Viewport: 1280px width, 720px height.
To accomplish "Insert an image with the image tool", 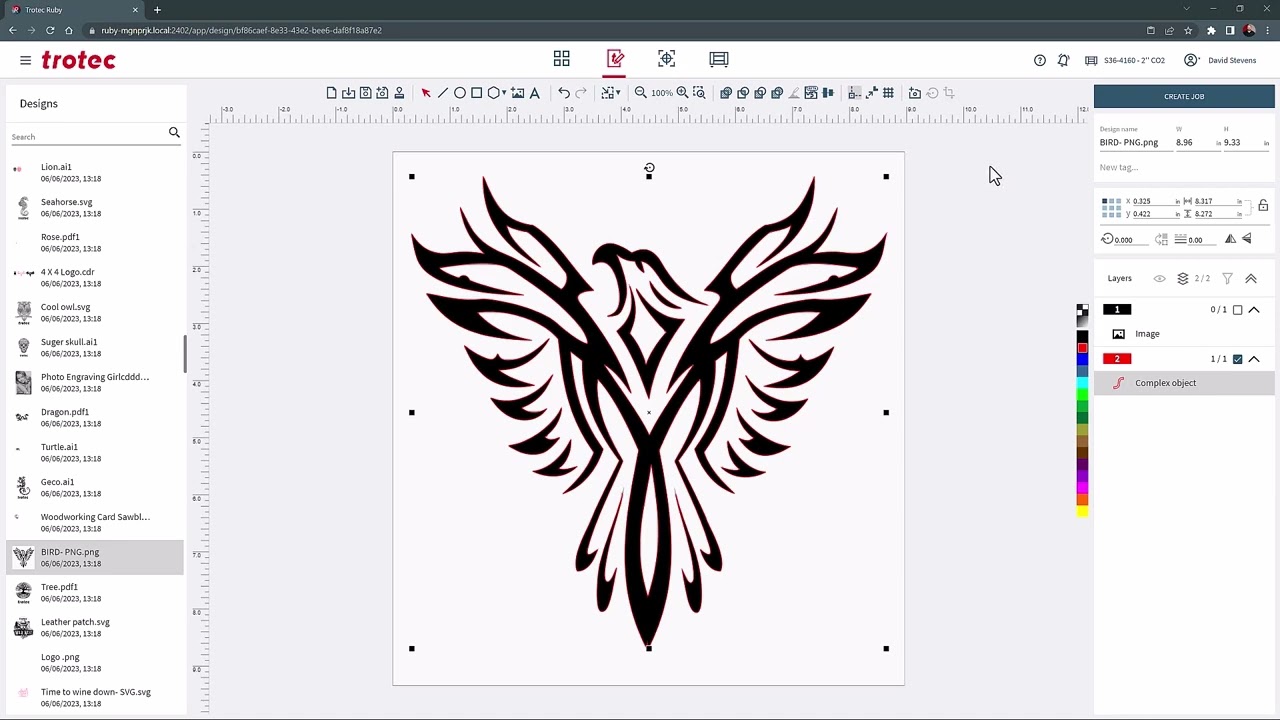I will [x=518, y=93].
